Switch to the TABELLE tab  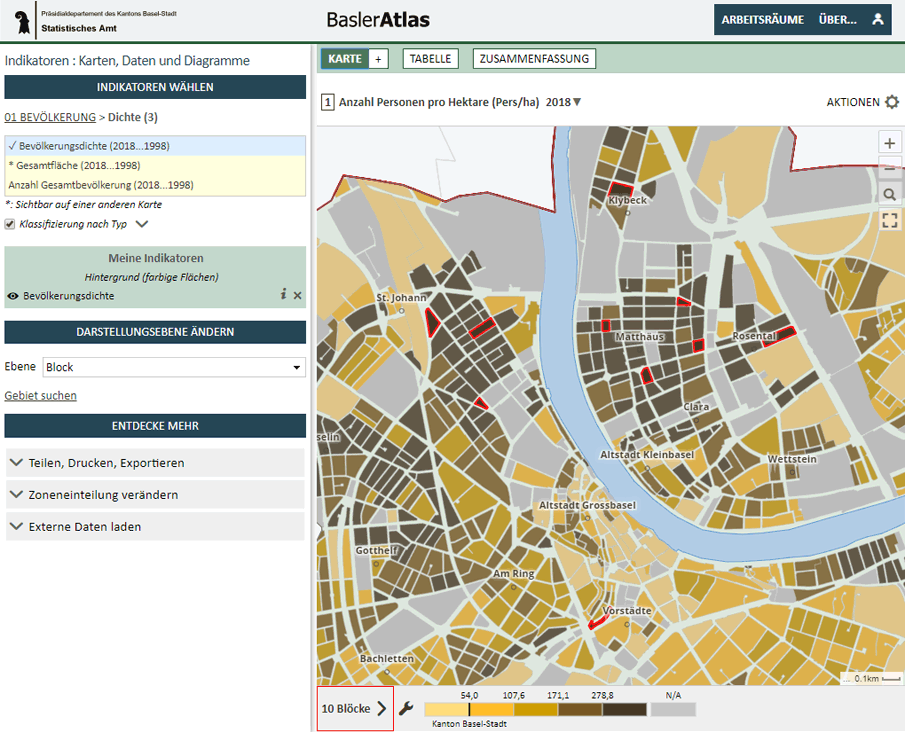pos(431,59)
